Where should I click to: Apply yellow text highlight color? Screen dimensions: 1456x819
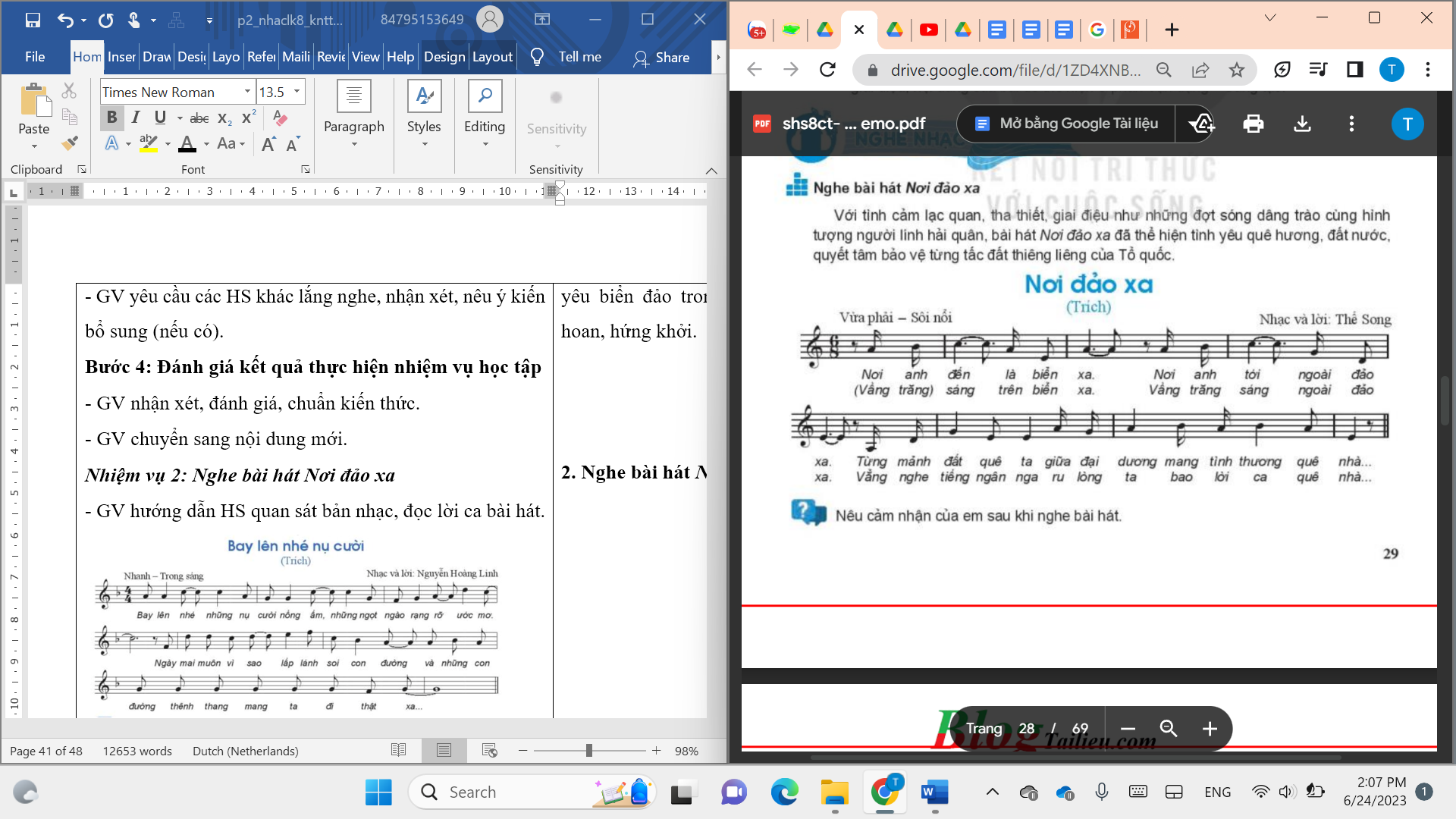point(149,143)
